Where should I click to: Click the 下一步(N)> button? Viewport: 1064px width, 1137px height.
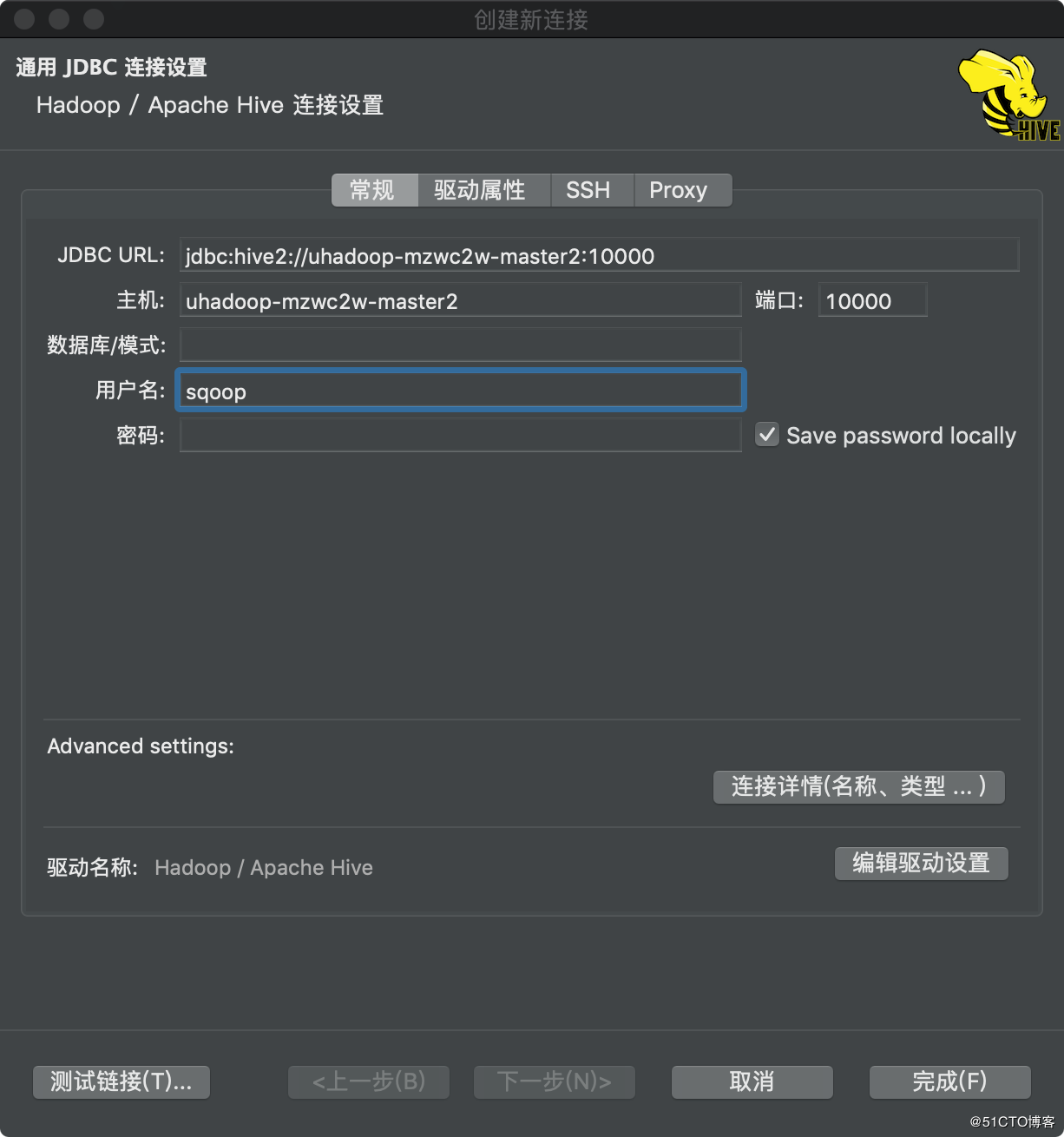(x=554, y=1081)
